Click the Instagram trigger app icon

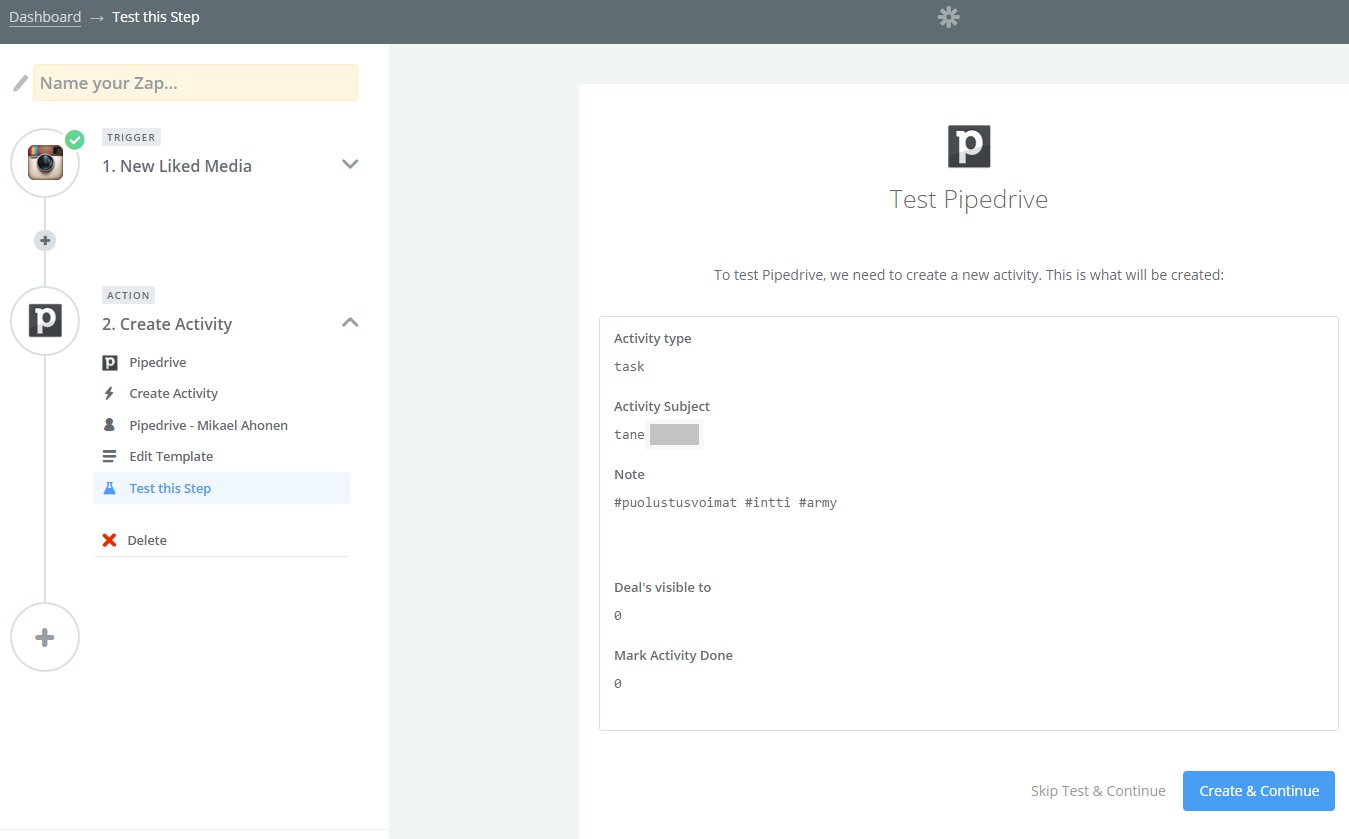point(45,162)
